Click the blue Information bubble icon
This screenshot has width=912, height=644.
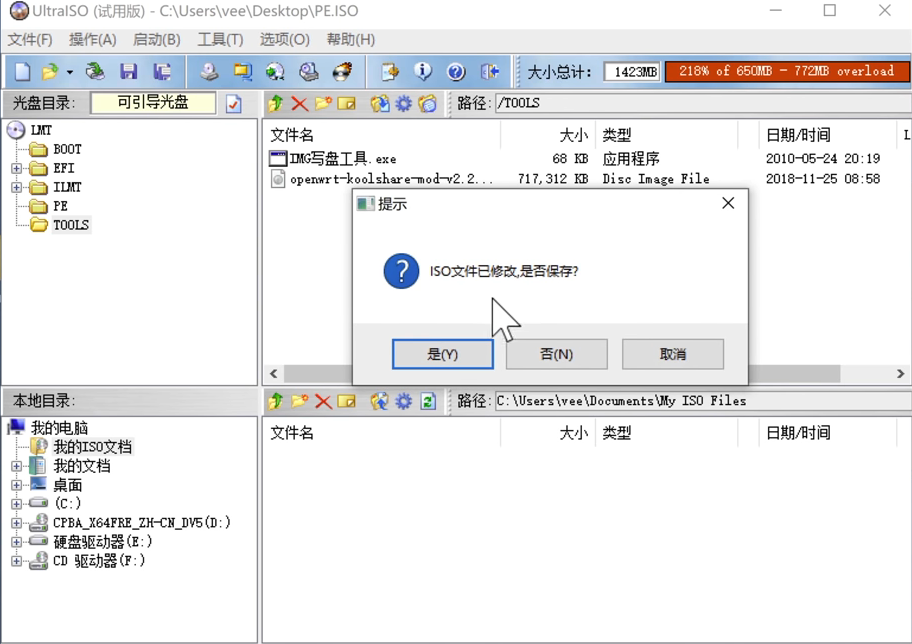pos(423,72)
